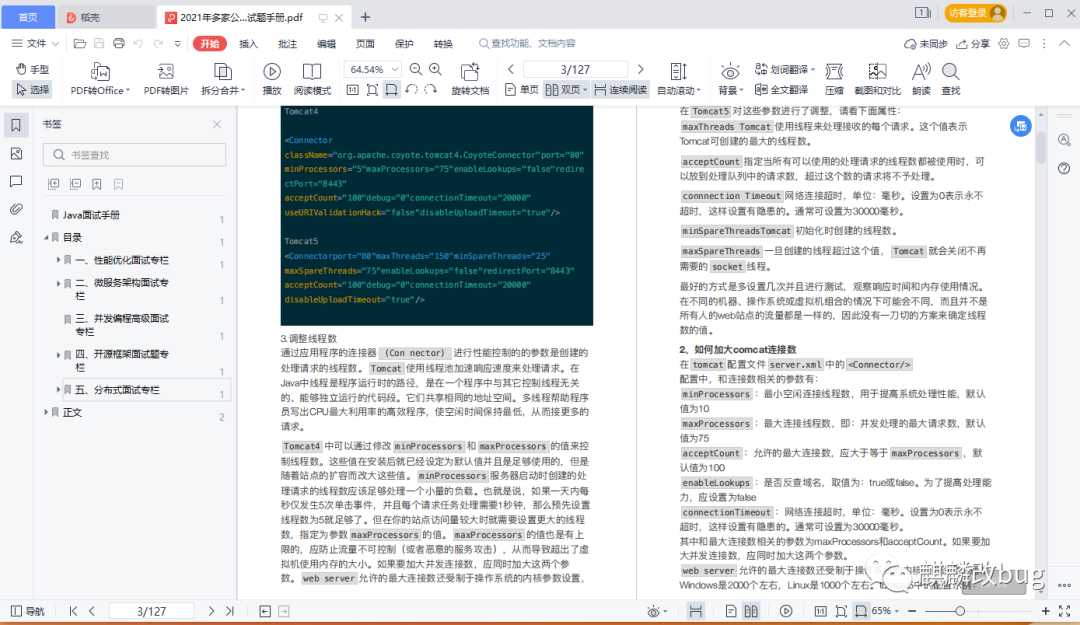Screen dimensions: 1080x625
Task: Set actual size 1:1 view in toolbar
Action: pos(353,90)
